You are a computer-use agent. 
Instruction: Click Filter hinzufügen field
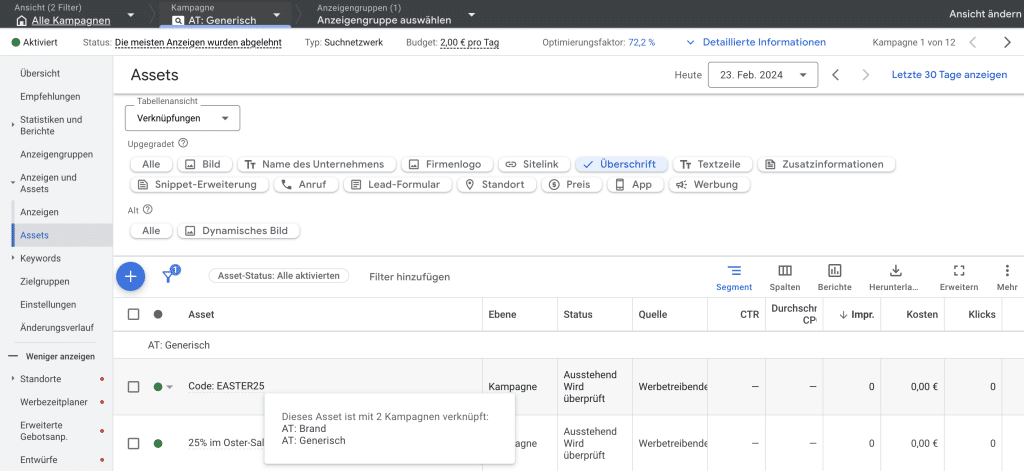tap(409, 276)
